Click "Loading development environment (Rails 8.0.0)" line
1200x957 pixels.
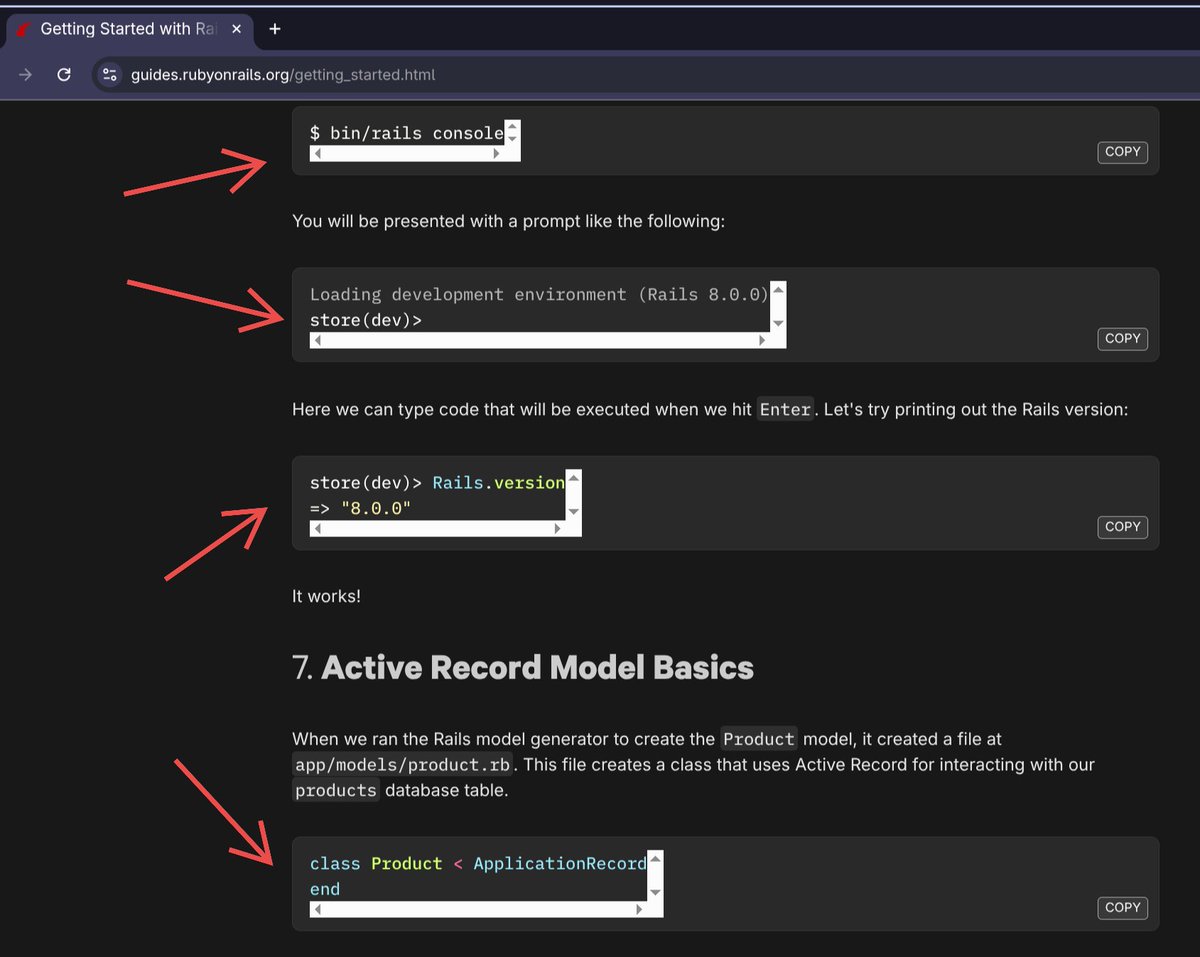539,294
